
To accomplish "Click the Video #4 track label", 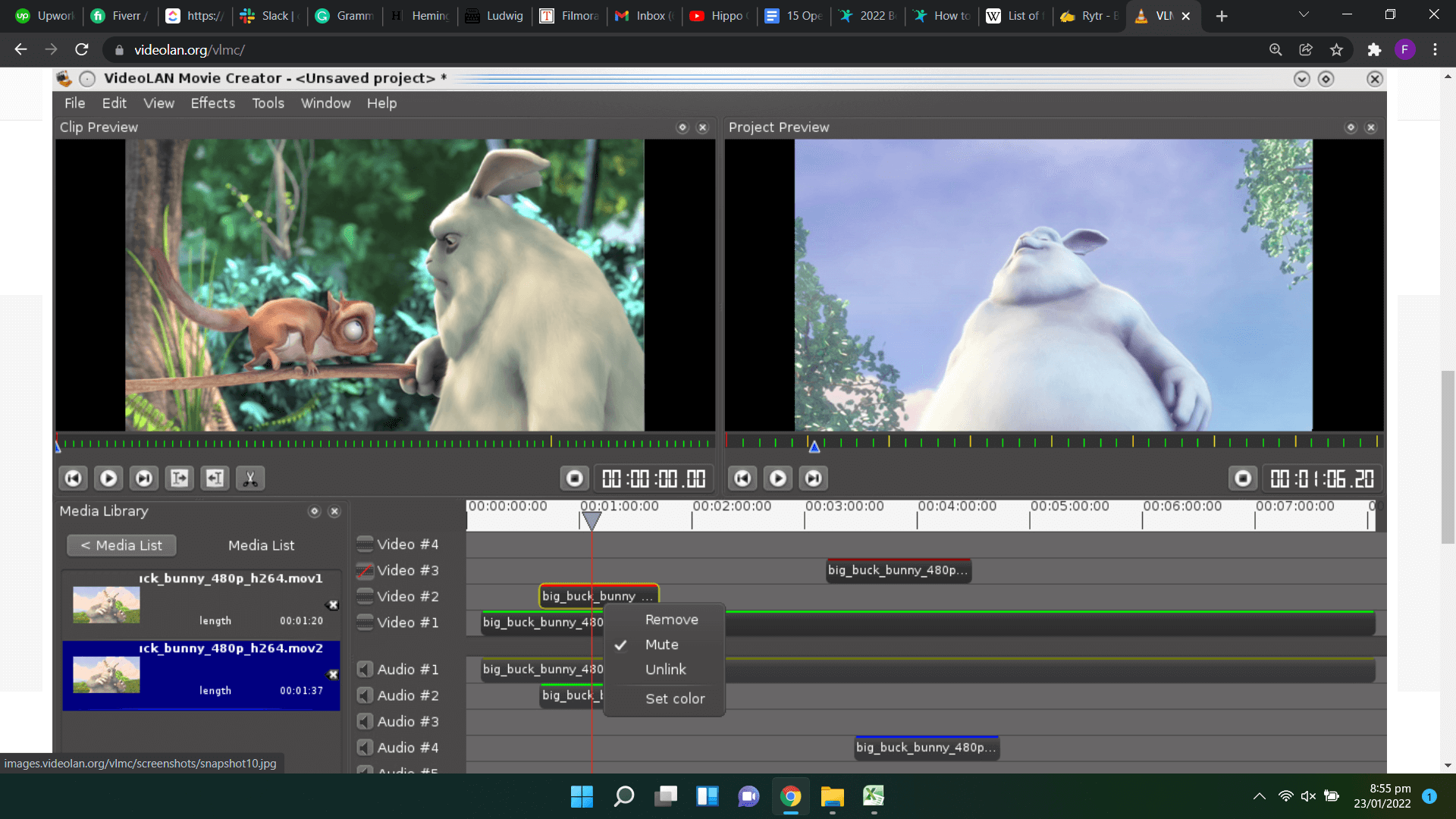I will [x=408, y=543].
